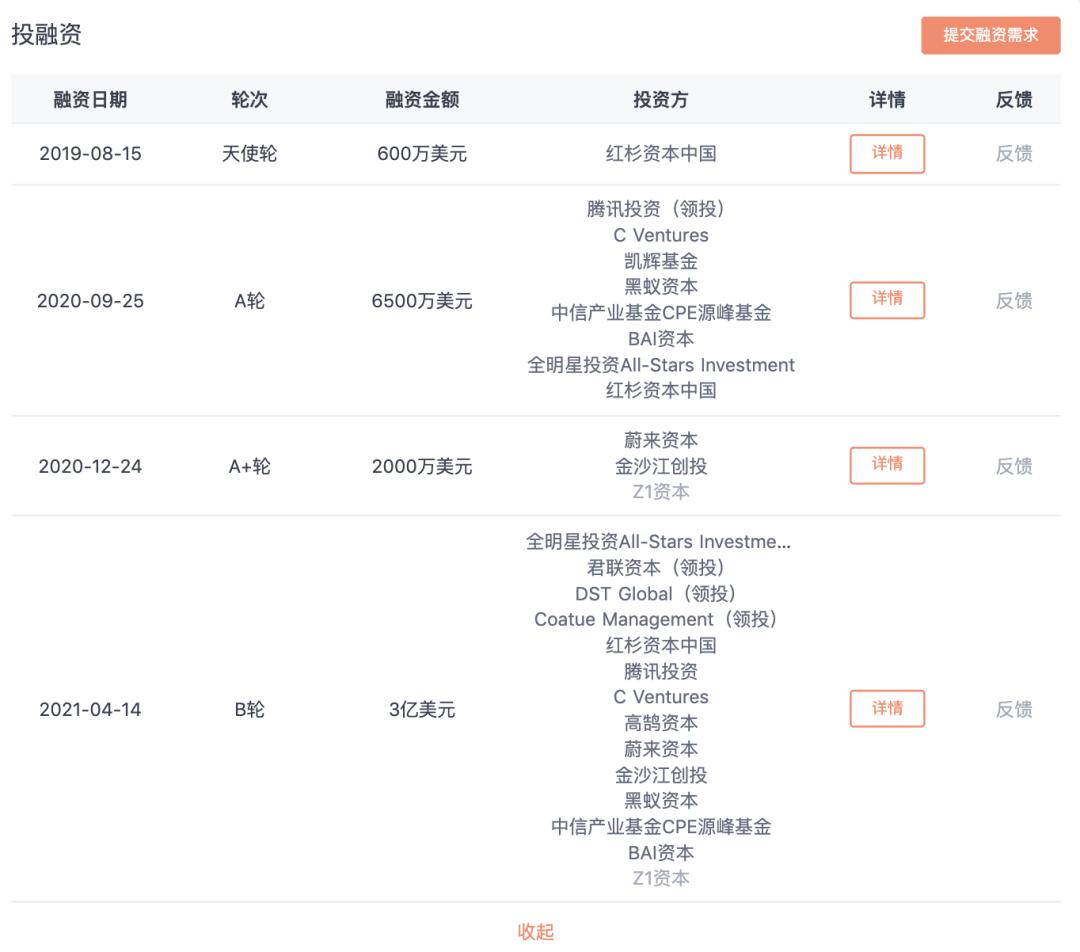The height and width of the screenshot is (952, 1080).
Task: Click 反馈 in the 2021-04-14 row
Action: tap(1013, 710)
